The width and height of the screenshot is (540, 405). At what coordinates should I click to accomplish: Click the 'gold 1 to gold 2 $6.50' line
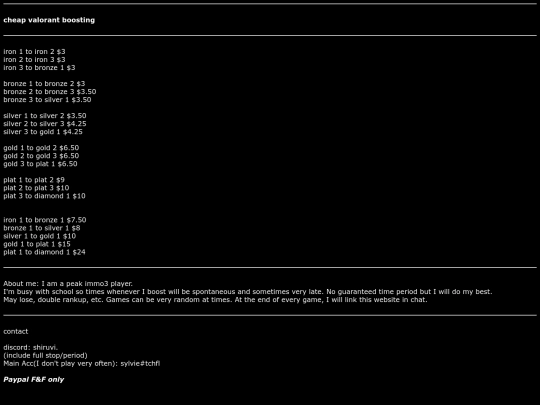pyautogui.click(x=41, y=148)
